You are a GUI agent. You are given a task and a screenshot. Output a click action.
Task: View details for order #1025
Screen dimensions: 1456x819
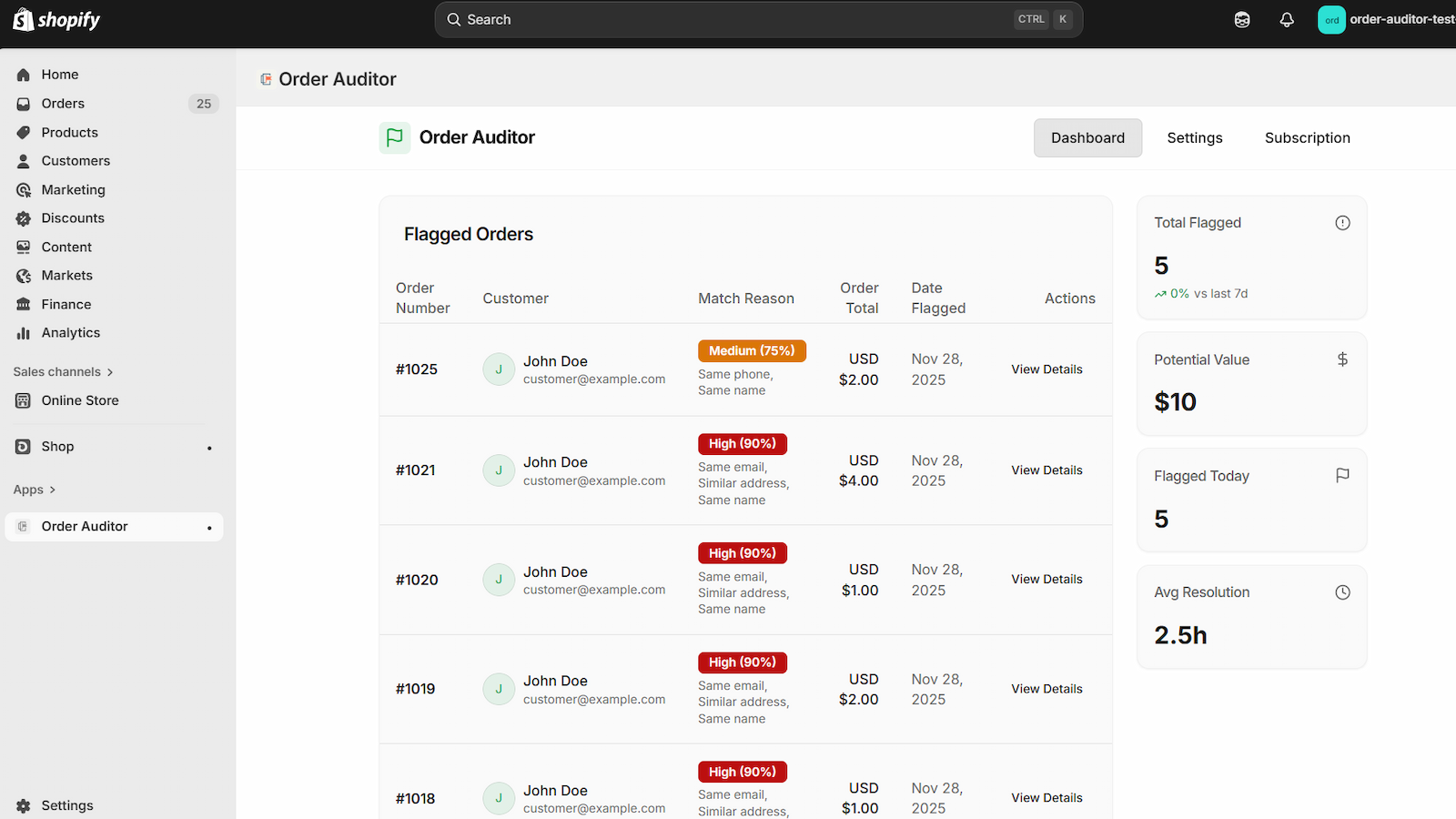coord(1046,369)
